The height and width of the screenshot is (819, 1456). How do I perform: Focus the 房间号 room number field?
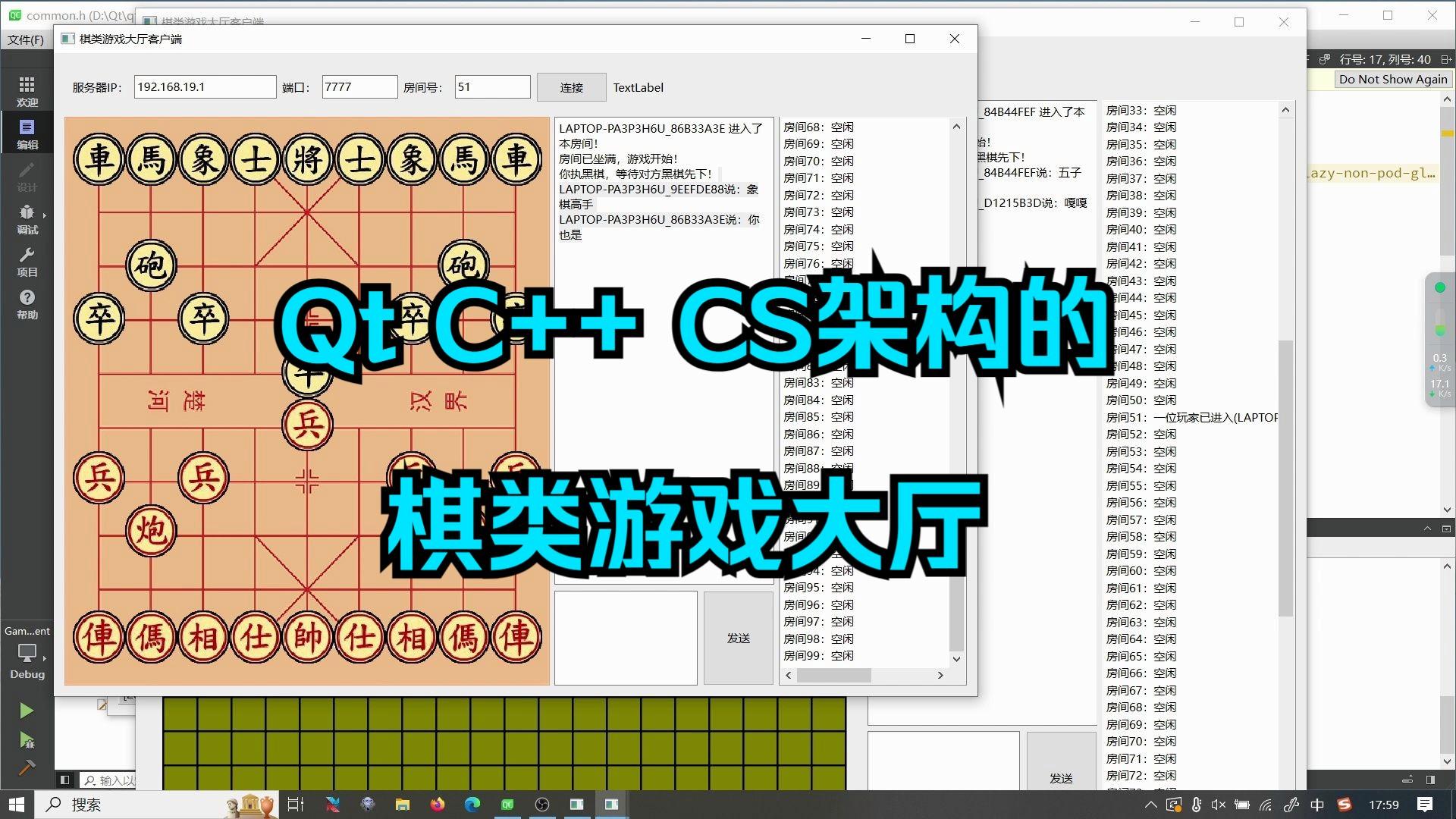point(492,87)
